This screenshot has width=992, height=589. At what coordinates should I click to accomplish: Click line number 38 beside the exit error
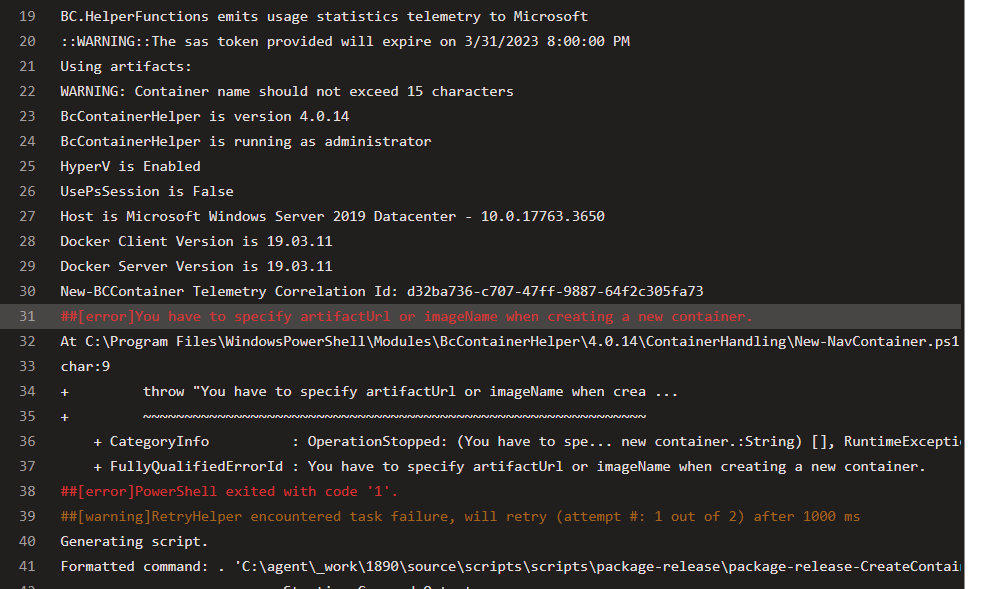point(27,491)
